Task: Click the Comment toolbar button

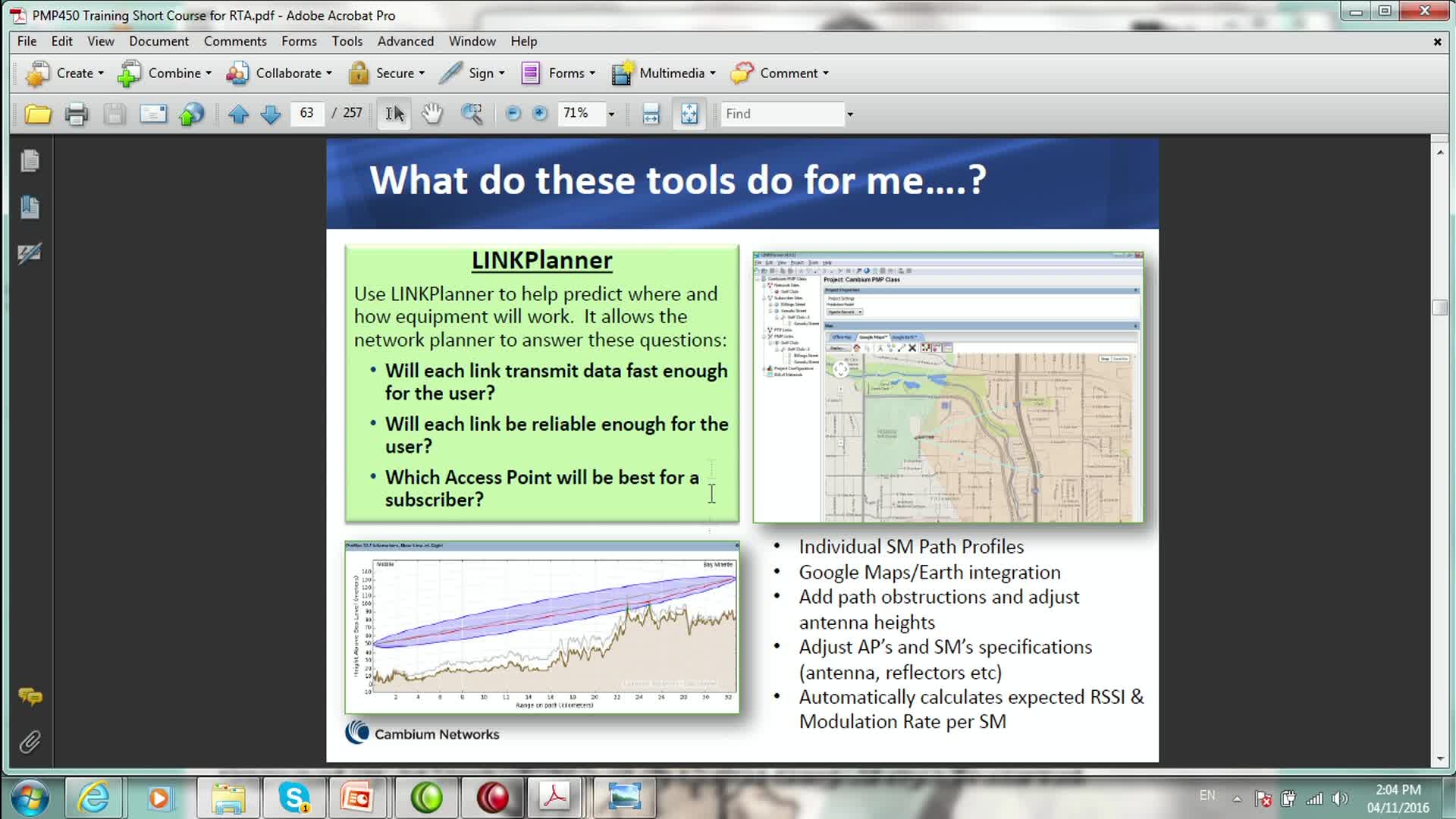Action: [780, 74]
